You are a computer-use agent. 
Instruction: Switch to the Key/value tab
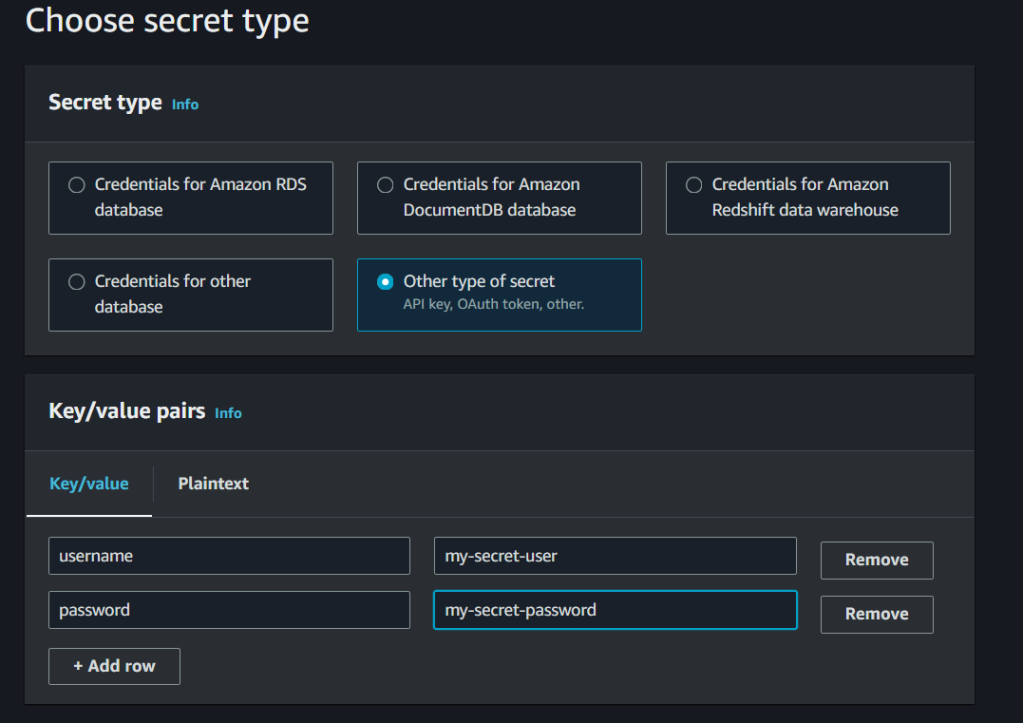click(x=89, y=484)
